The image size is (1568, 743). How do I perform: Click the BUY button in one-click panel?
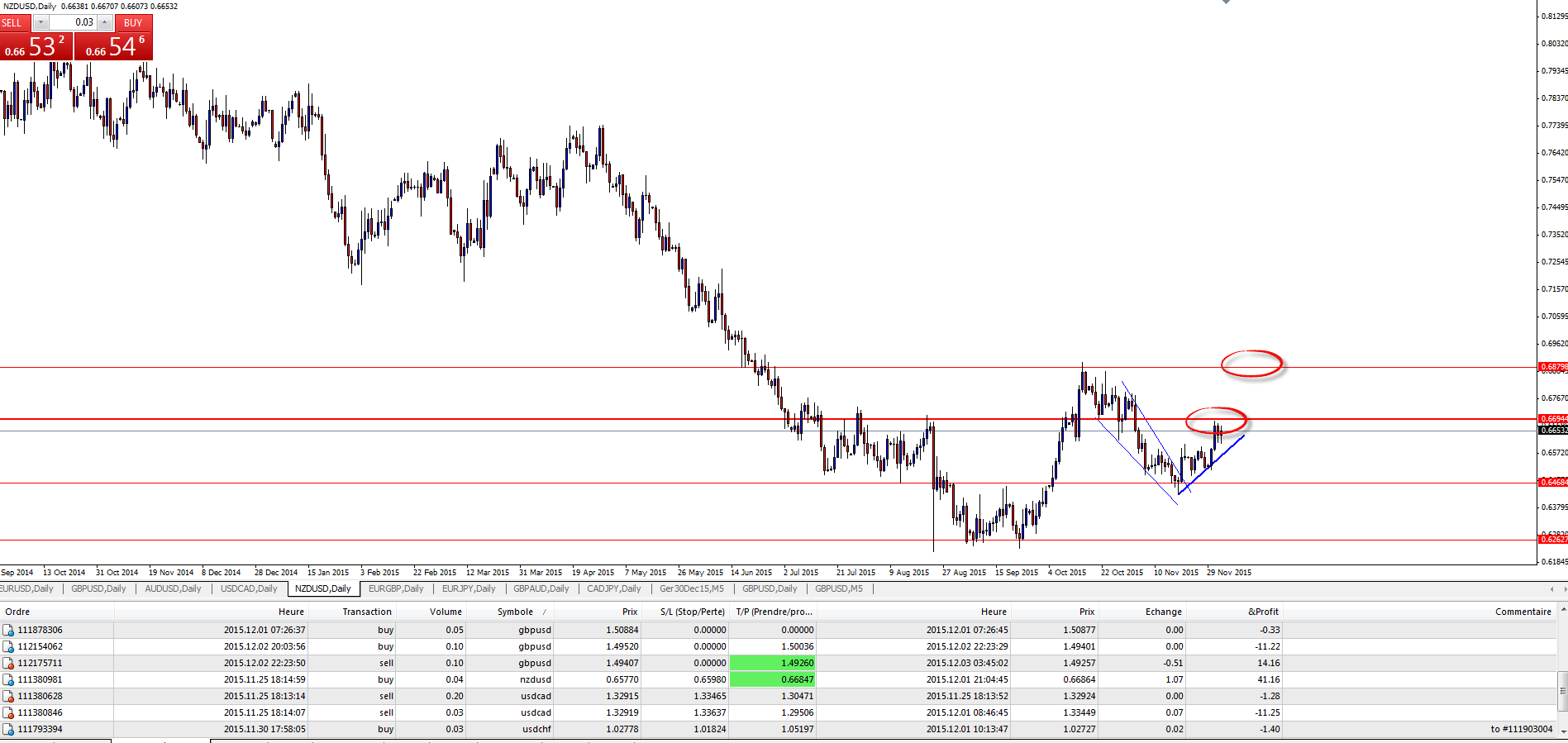133,22
